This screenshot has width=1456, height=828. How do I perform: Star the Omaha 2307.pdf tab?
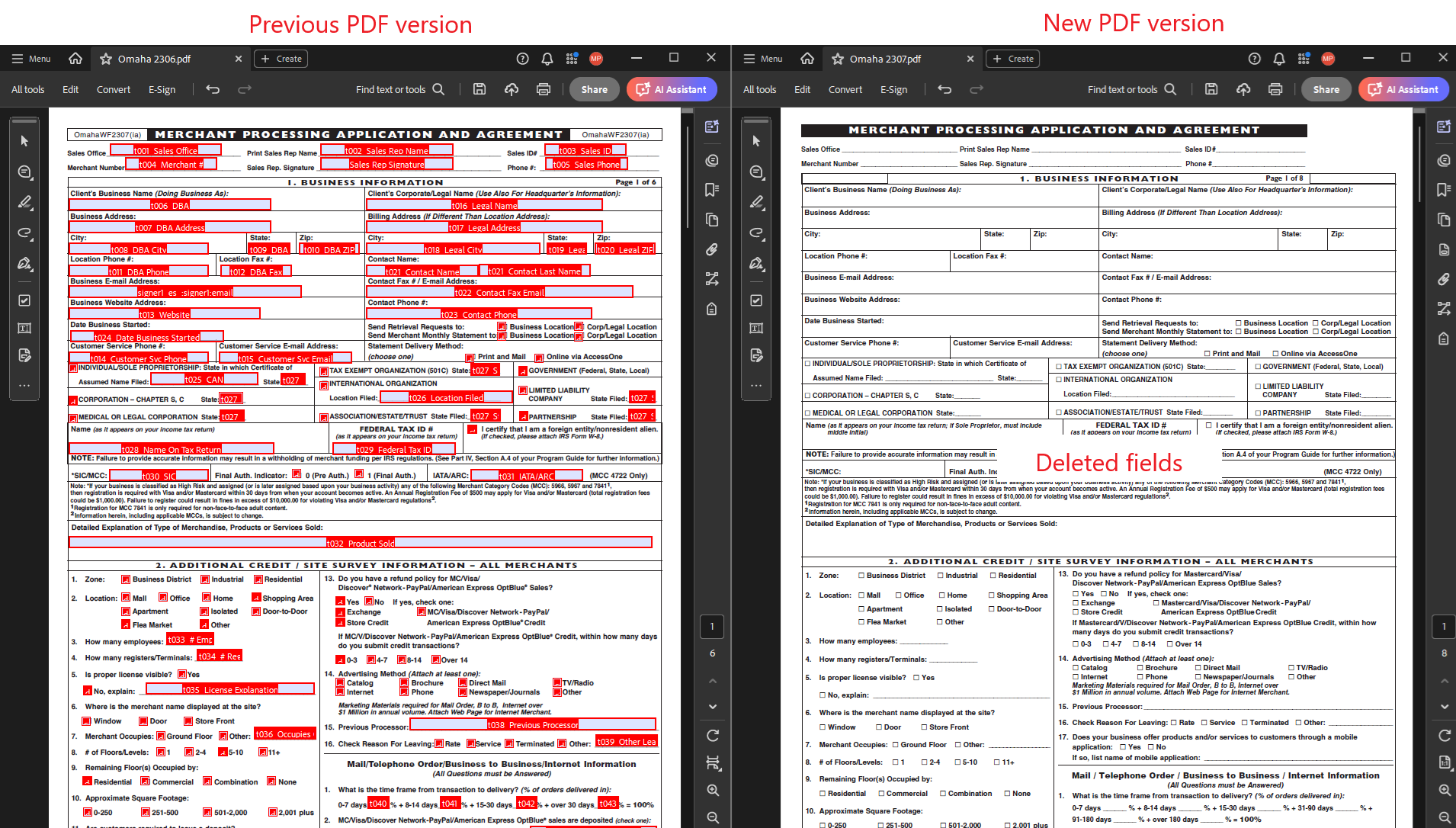838,59
